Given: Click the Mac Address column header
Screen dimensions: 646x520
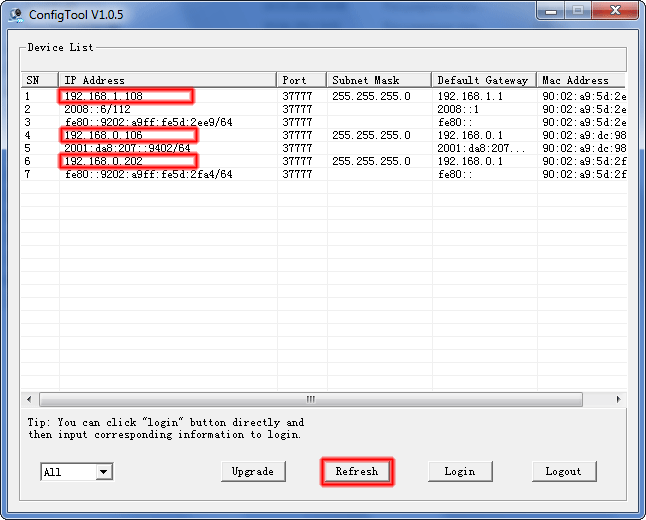Looking at the screenshot, I should [x=582, y=80].
